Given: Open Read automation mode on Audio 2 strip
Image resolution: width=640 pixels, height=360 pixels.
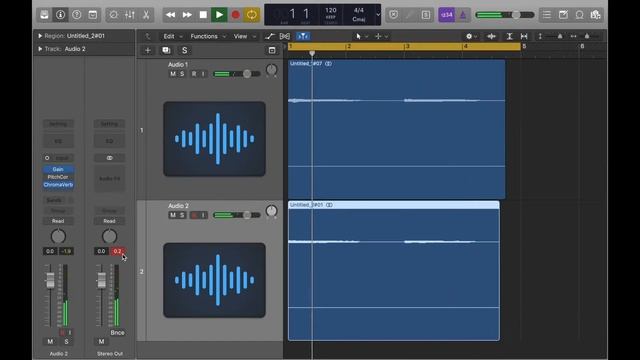Looking at the screenshot, I should pos(58,221).
